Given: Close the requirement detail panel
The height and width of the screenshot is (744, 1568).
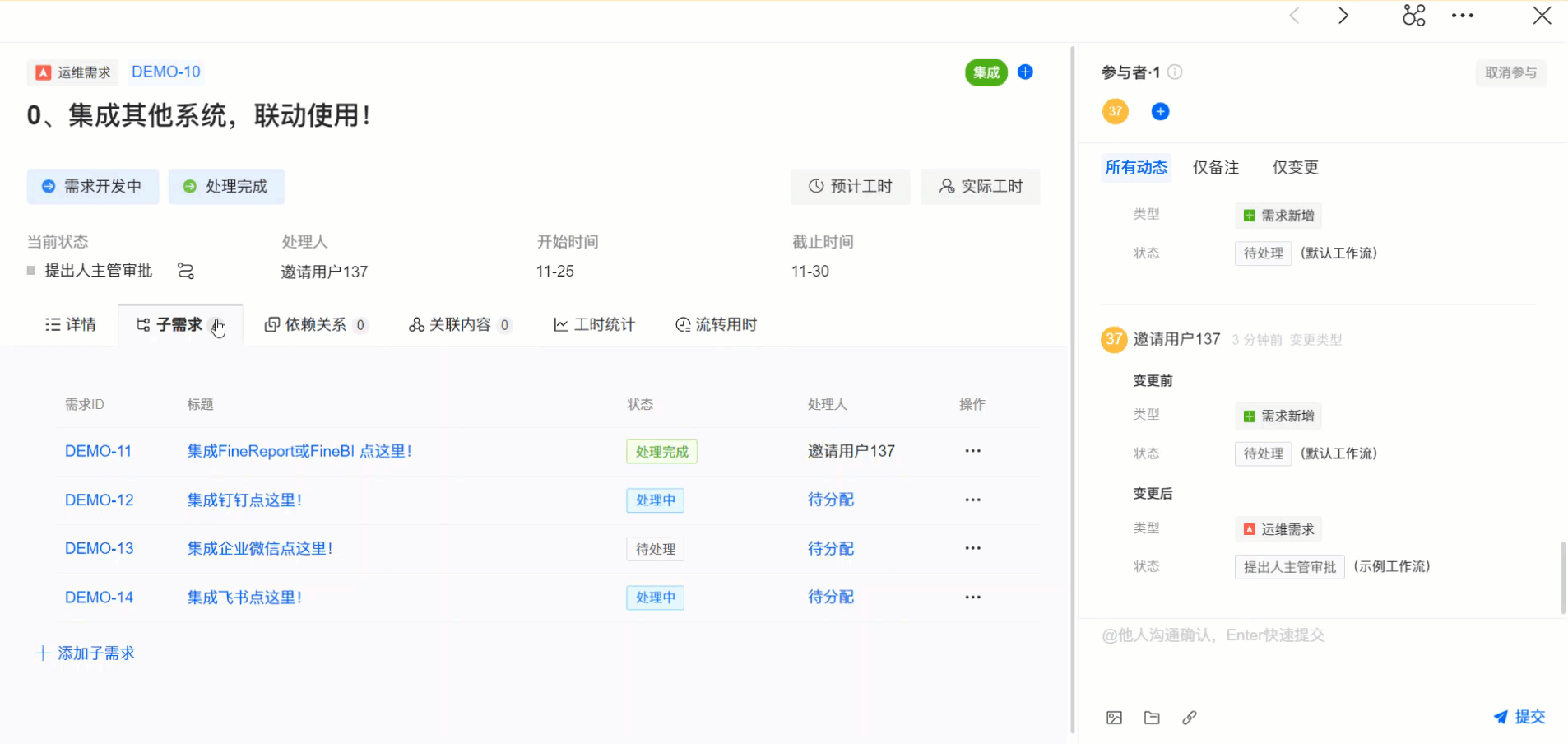Looking at the screenshot, I should click(1542, 16).
